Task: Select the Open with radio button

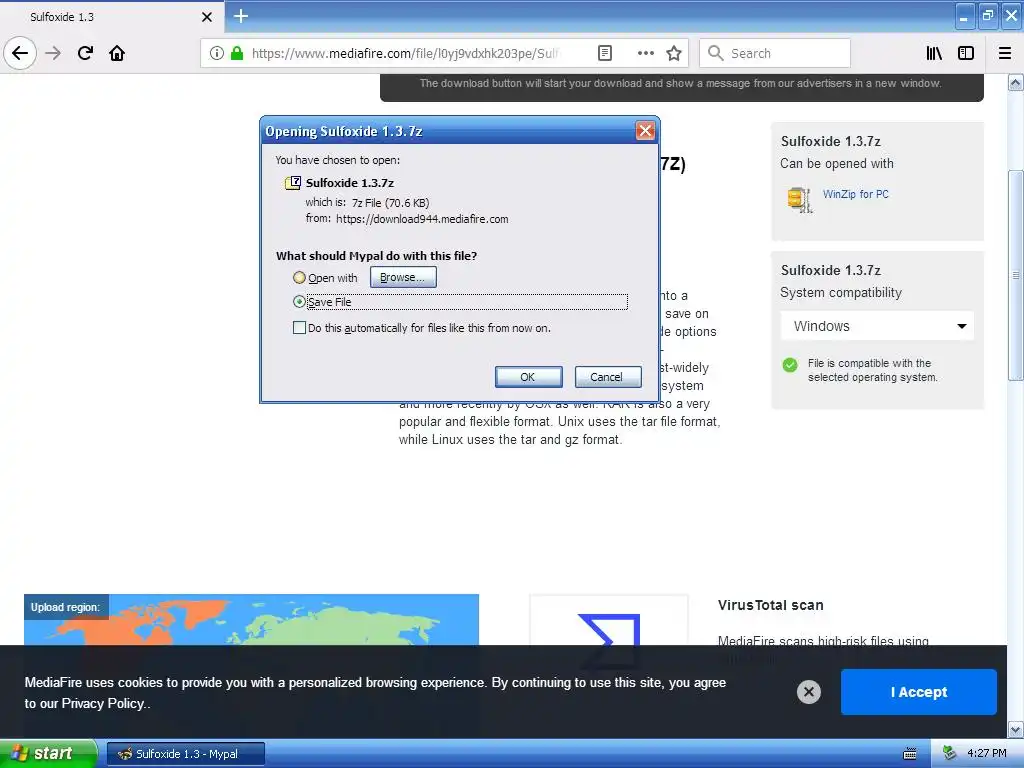Action: tap(299, 278)
